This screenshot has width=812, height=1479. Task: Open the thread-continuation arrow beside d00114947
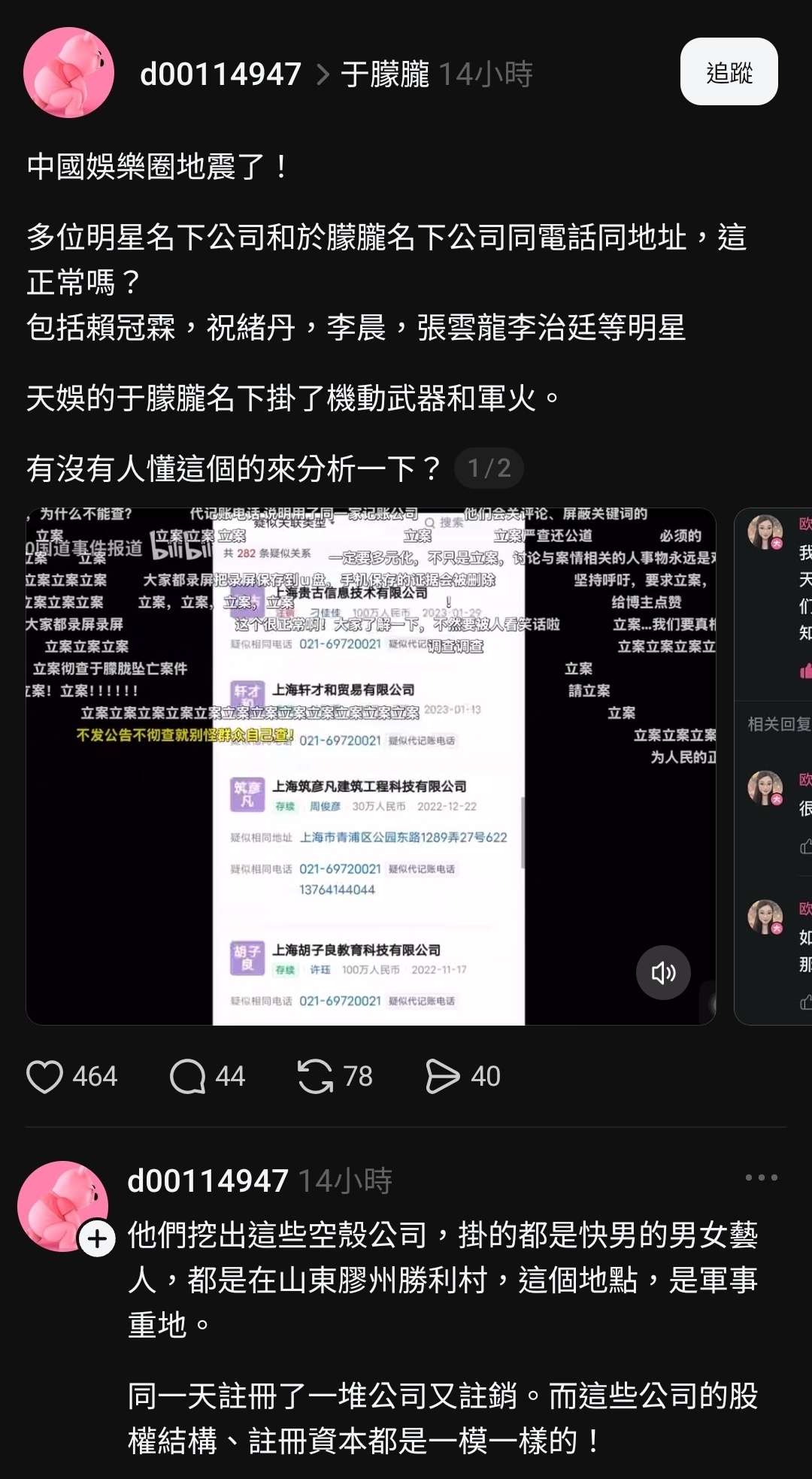[322, 74]
